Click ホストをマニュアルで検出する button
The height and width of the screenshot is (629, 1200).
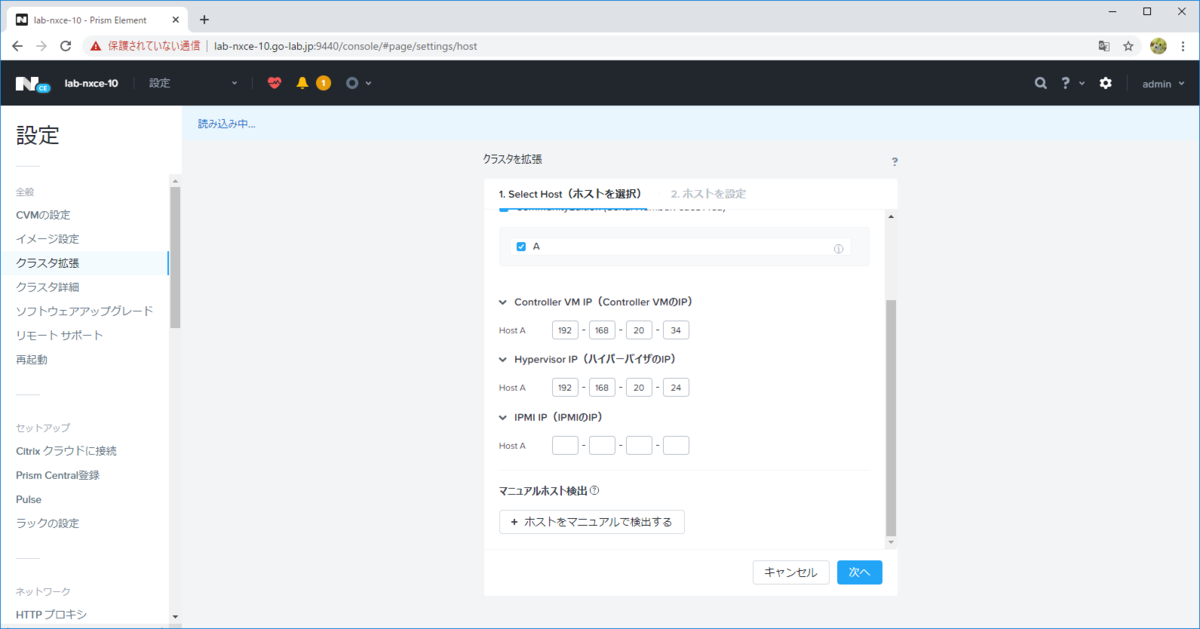[592, 521]
